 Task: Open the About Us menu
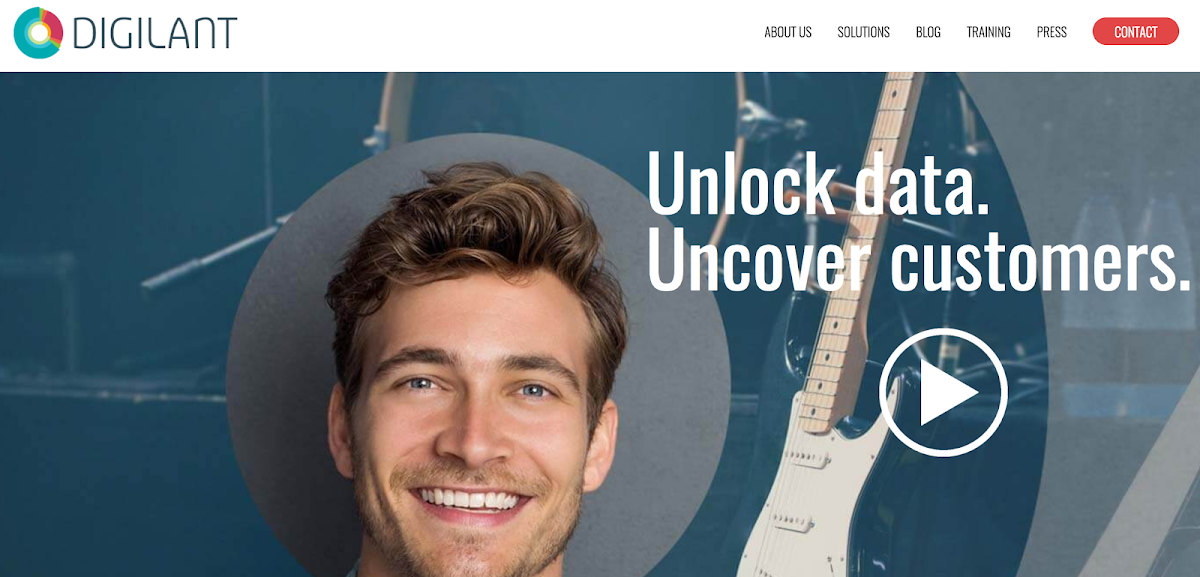coord(788,32)
